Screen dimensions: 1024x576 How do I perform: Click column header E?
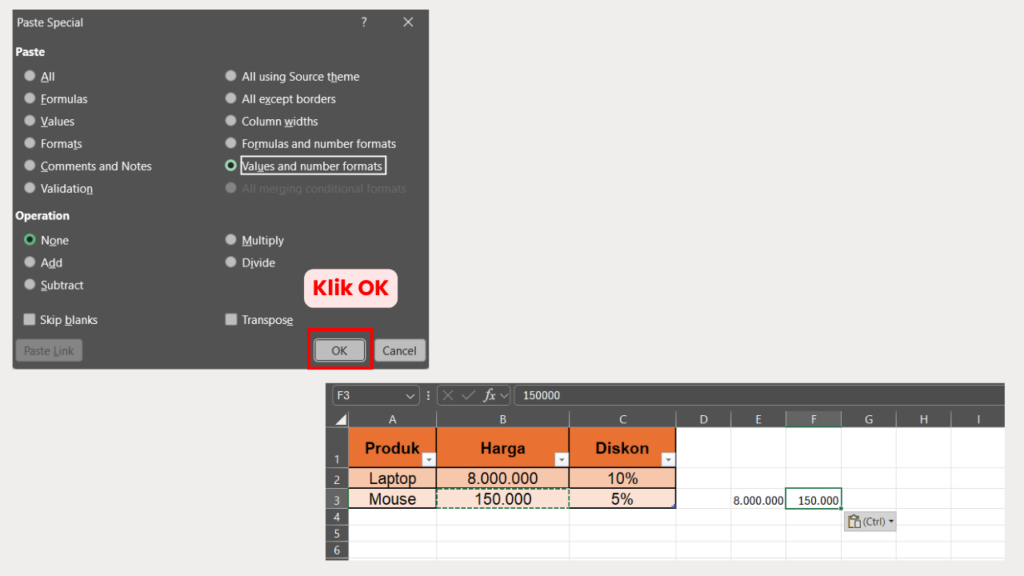tap(758, 419)
